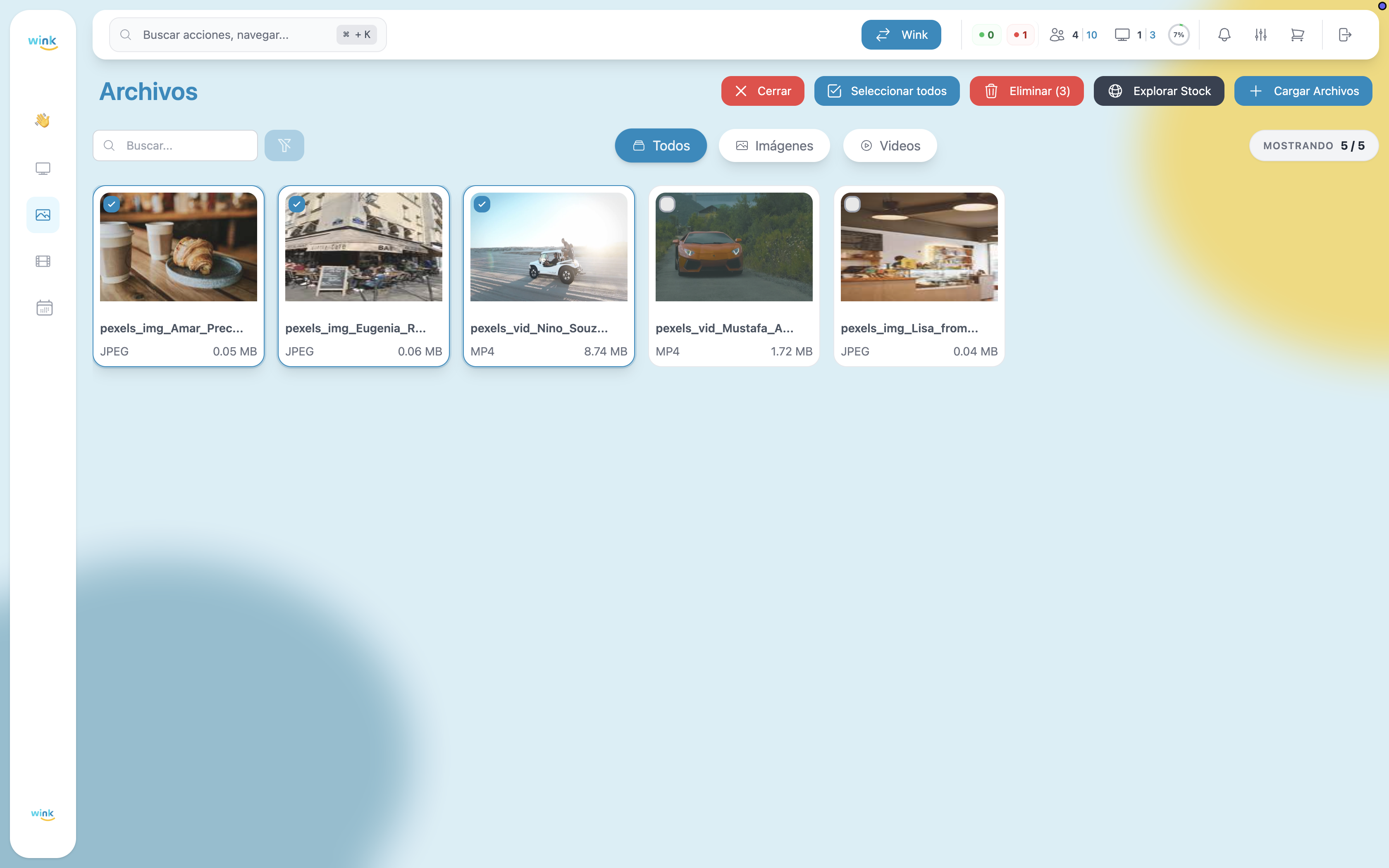Click the orange sports car video thumbnail
The height and width of the screenshot is (868, 1389).
click(733, 247)
